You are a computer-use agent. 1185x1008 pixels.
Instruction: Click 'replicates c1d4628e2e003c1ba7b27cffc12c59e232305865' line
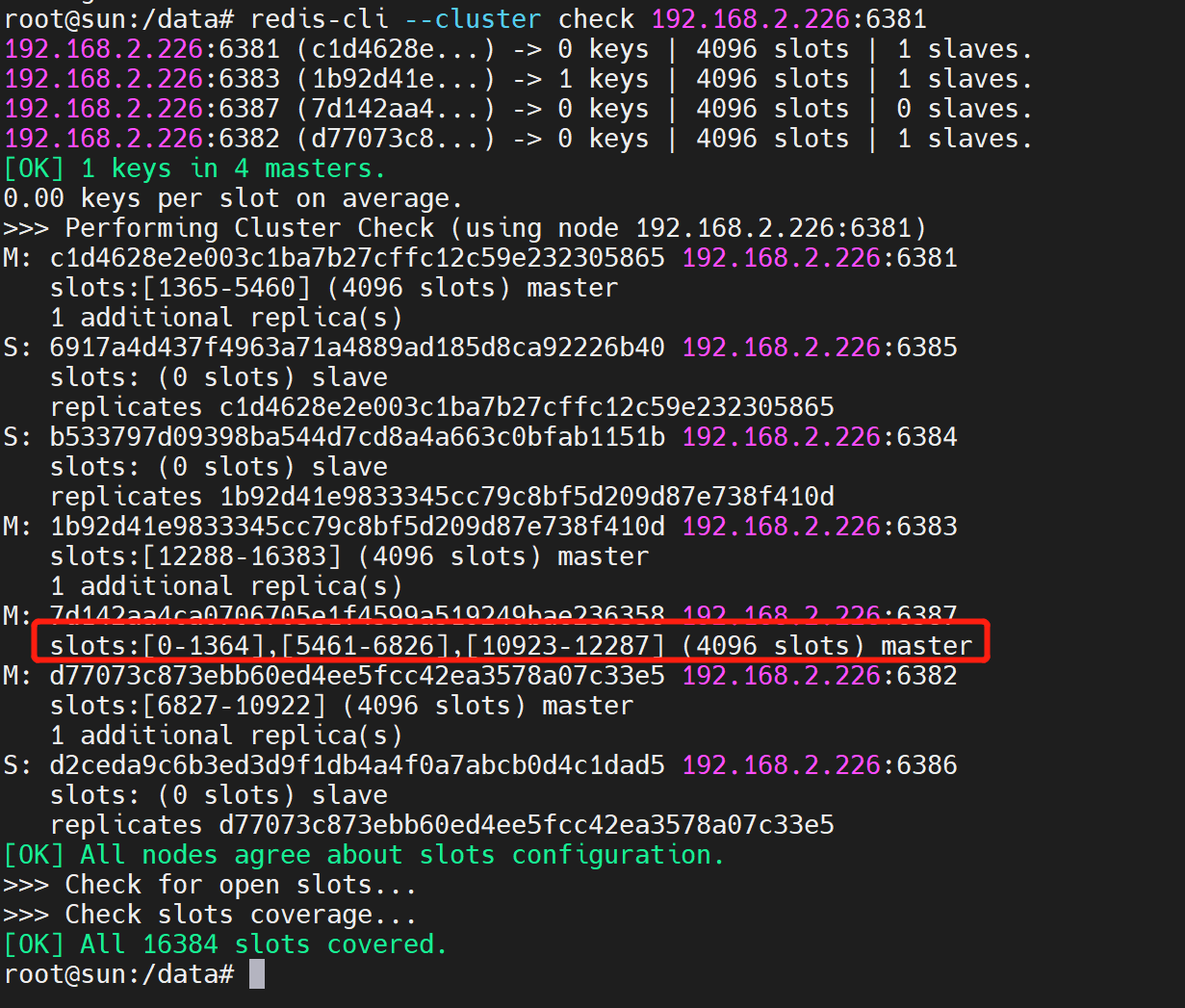point(442,407)
